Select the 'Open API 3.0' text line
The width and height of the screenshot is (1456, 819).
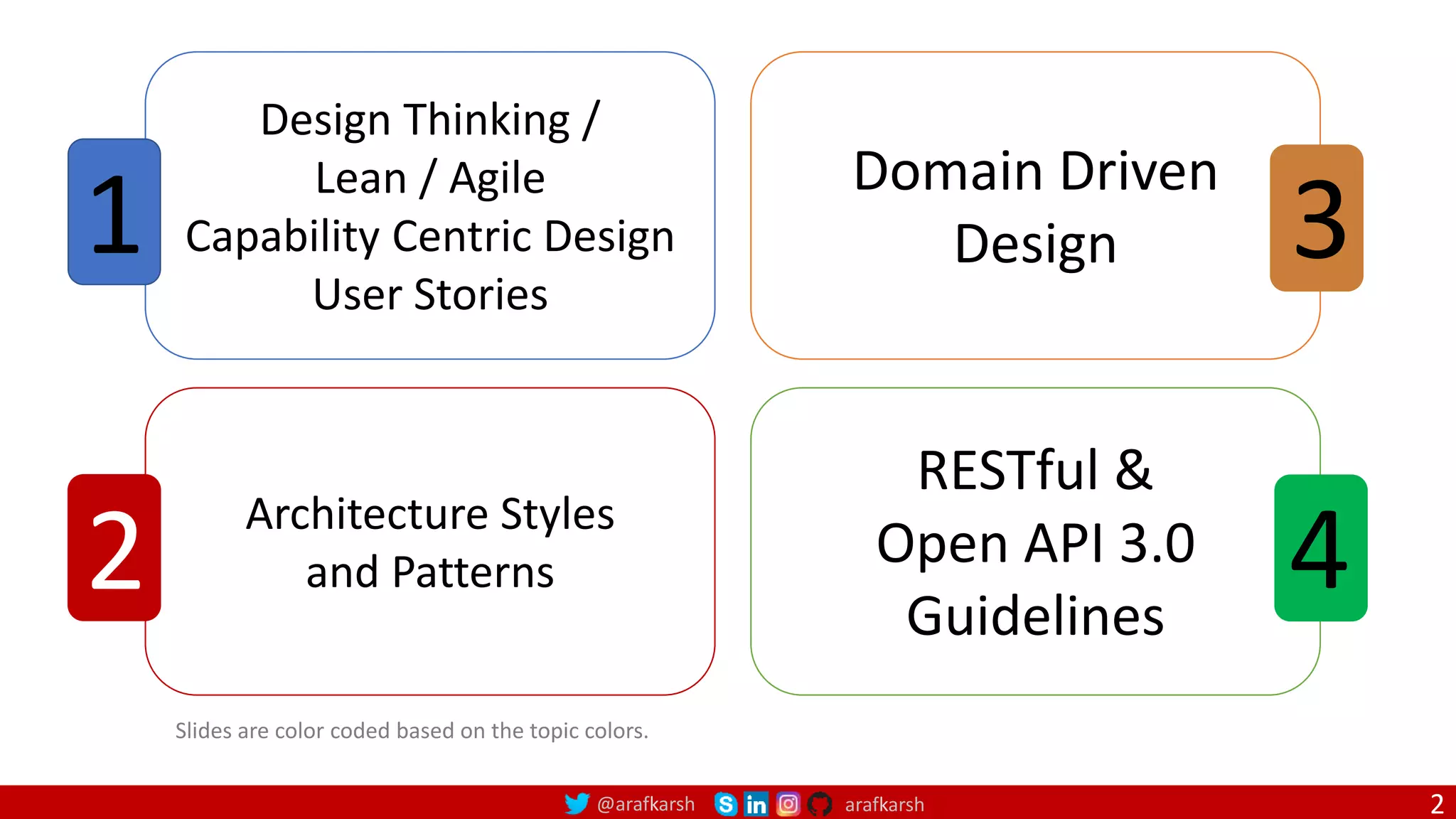coord(1035,543)
